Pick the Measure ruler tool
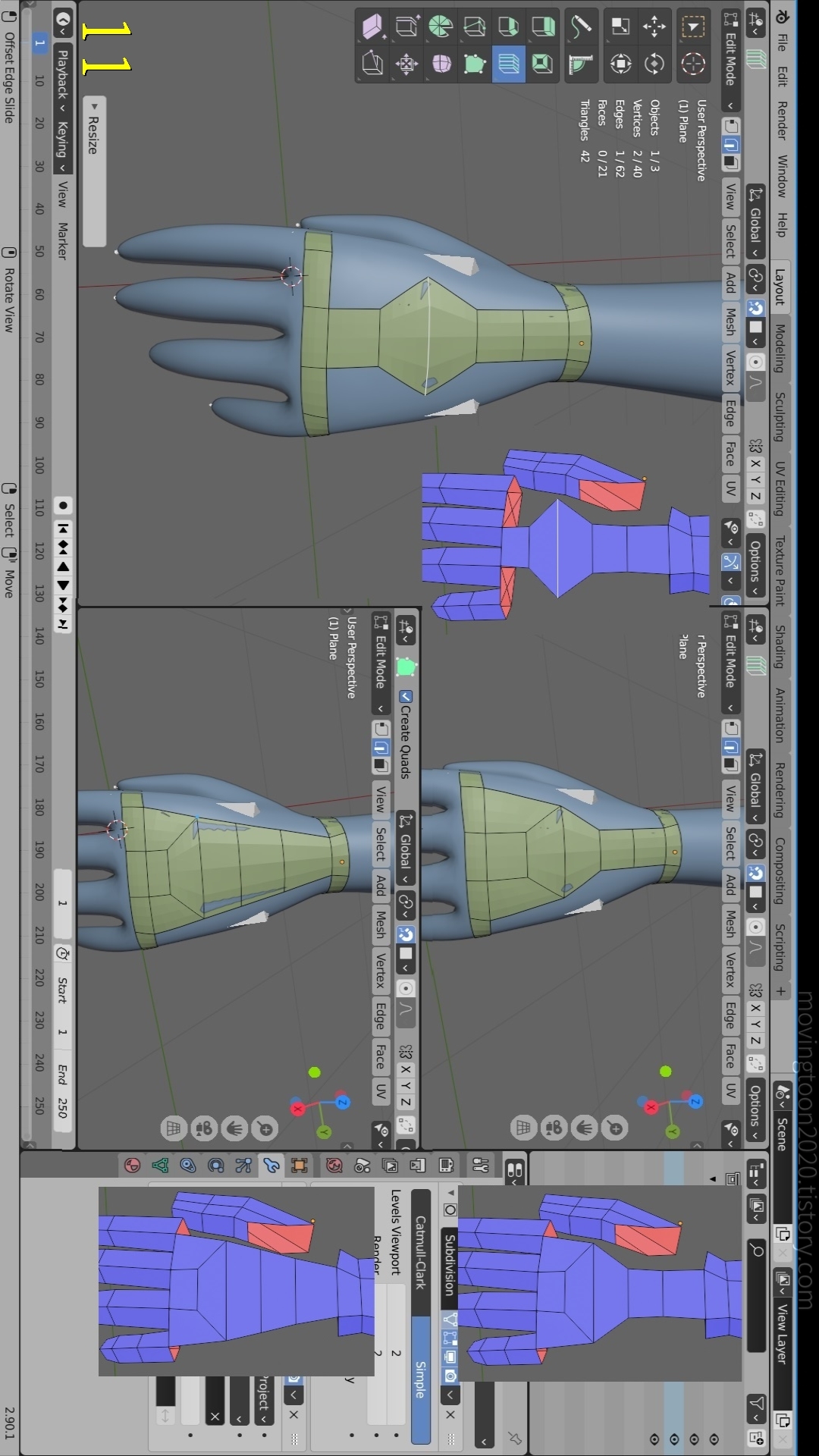The image size is (819, 1456). click(581, 63)
